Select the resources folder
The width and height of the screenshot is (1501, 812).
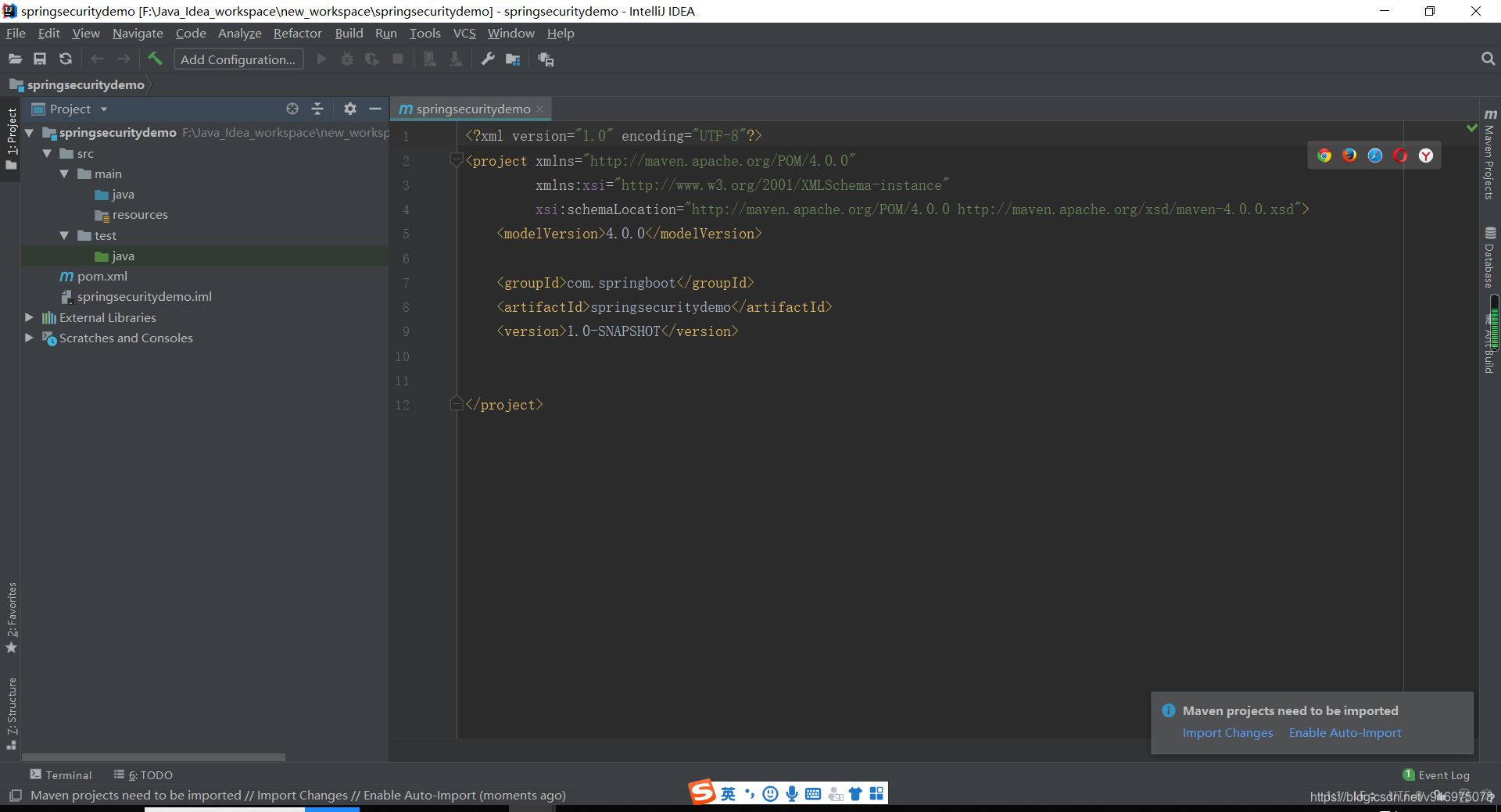pyautogui.click(x=131, y=215)
